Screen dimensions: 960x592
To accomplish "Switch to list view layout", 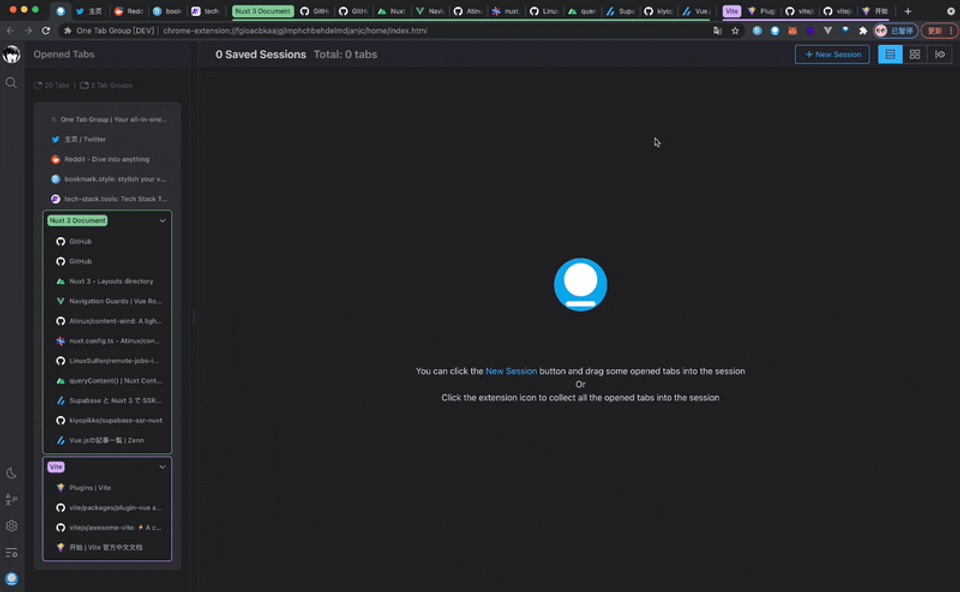I will point(890,54).
